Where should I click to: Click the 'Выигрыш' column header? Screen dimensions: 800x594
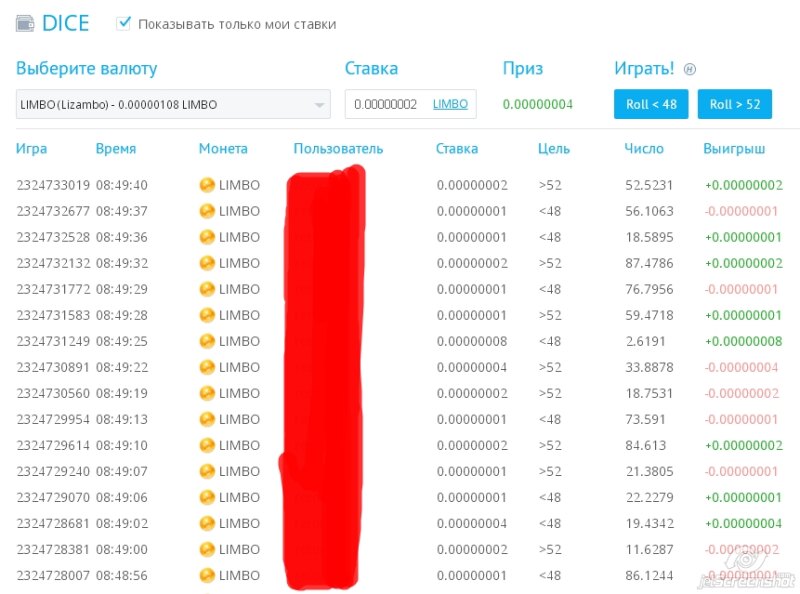click(x=734, y=149)
